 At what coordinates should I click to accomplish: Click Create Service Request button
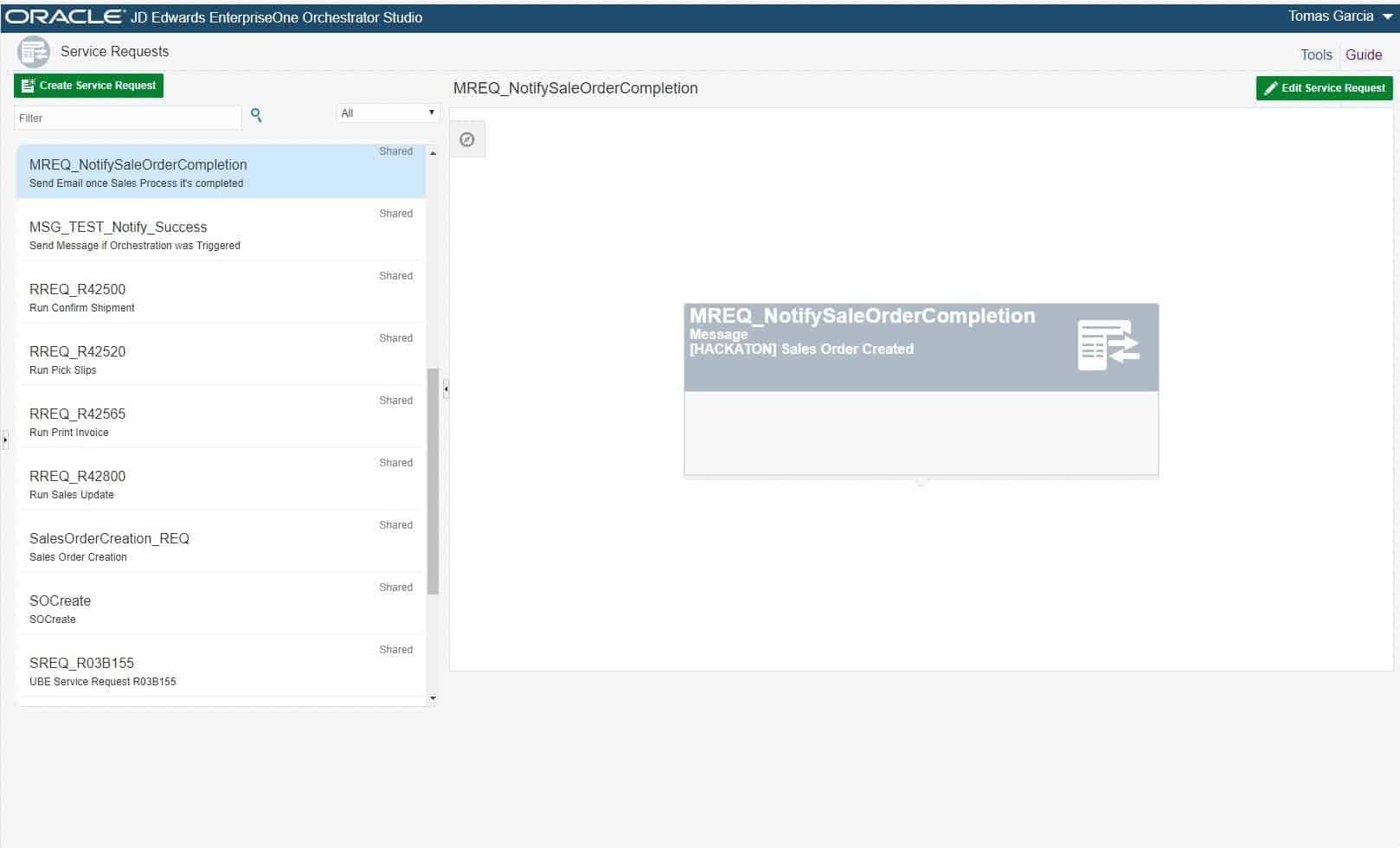point(88,86)
